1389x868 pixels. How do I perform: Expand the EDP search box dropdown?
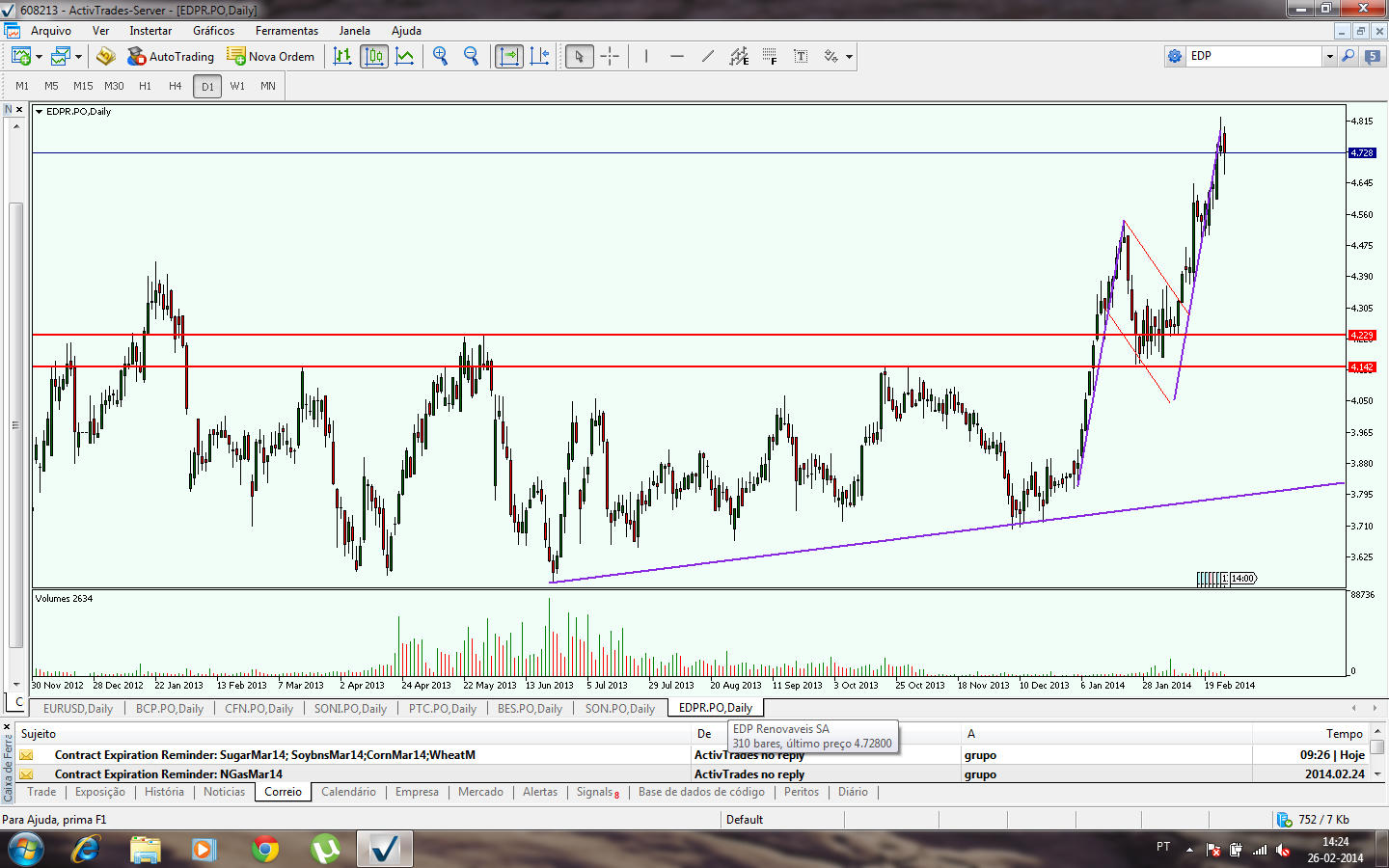click(x=1329, y=56)
